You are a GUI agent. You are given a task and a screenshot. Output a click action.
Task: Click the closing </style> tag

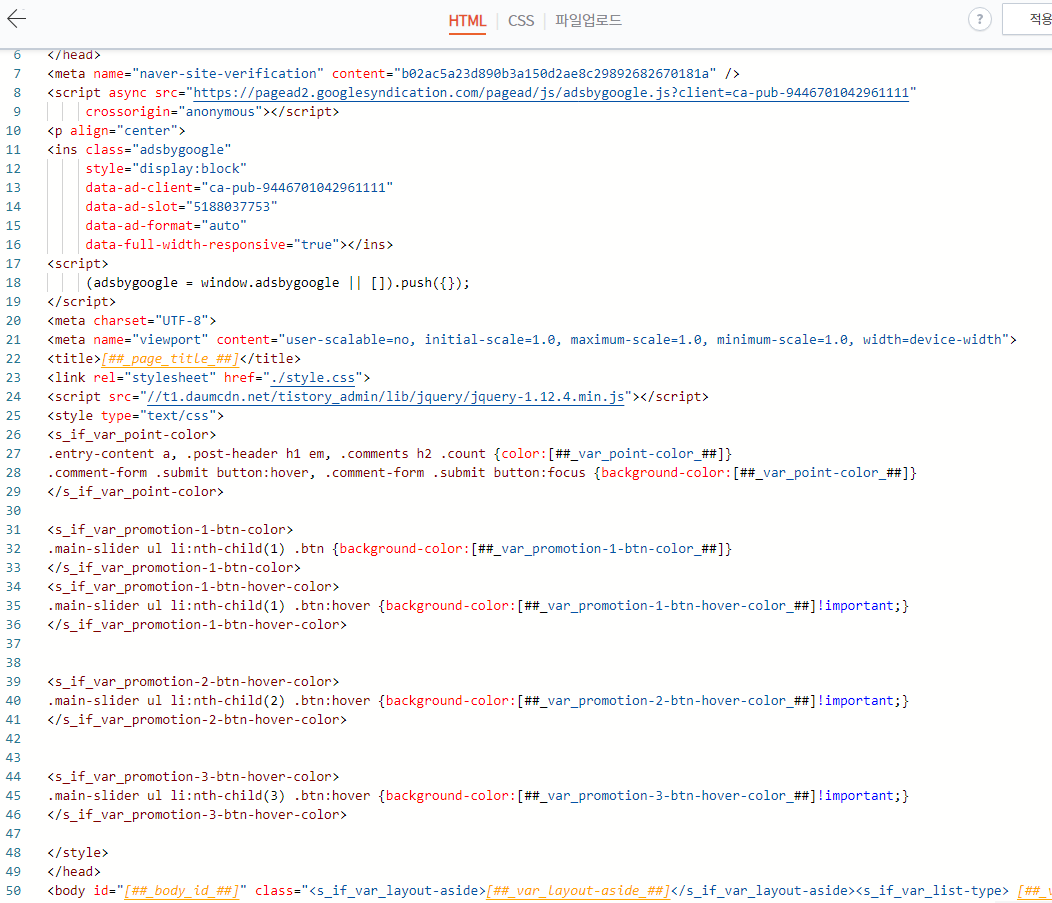[77, 853]
